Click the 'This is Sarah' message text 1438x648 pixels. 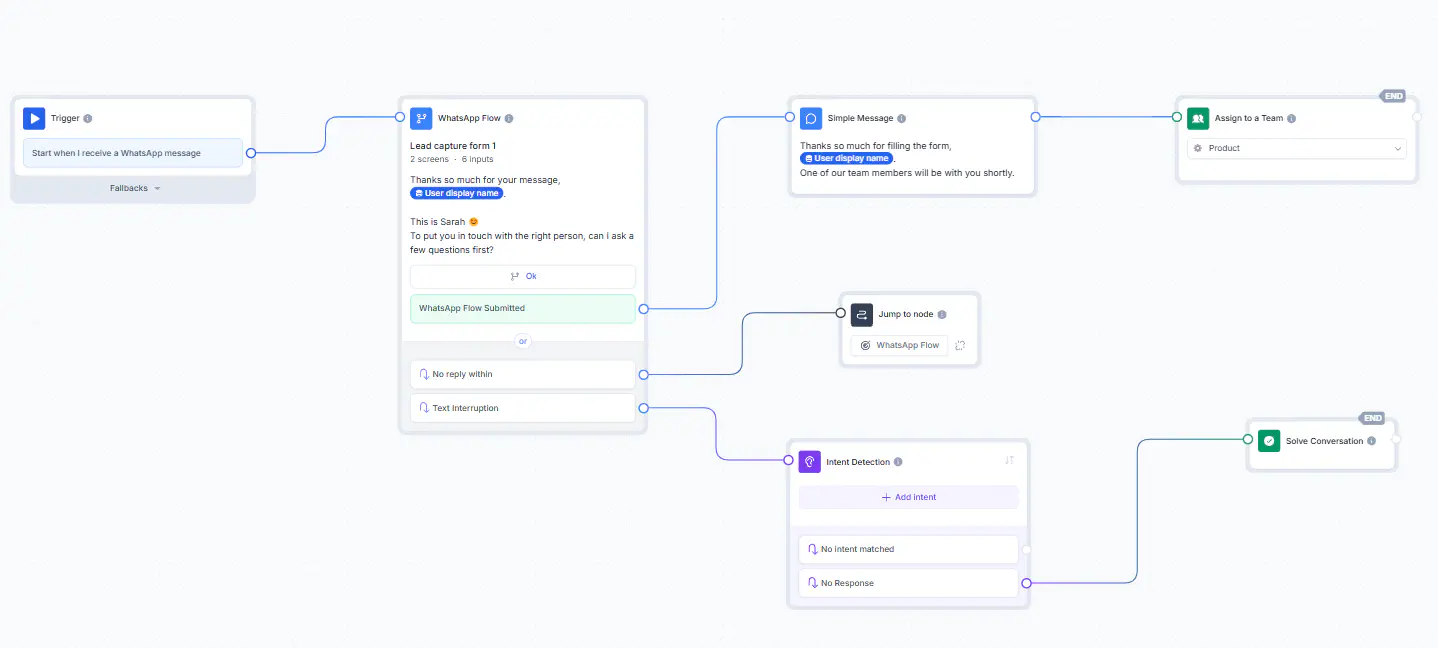tap(444, 222)
